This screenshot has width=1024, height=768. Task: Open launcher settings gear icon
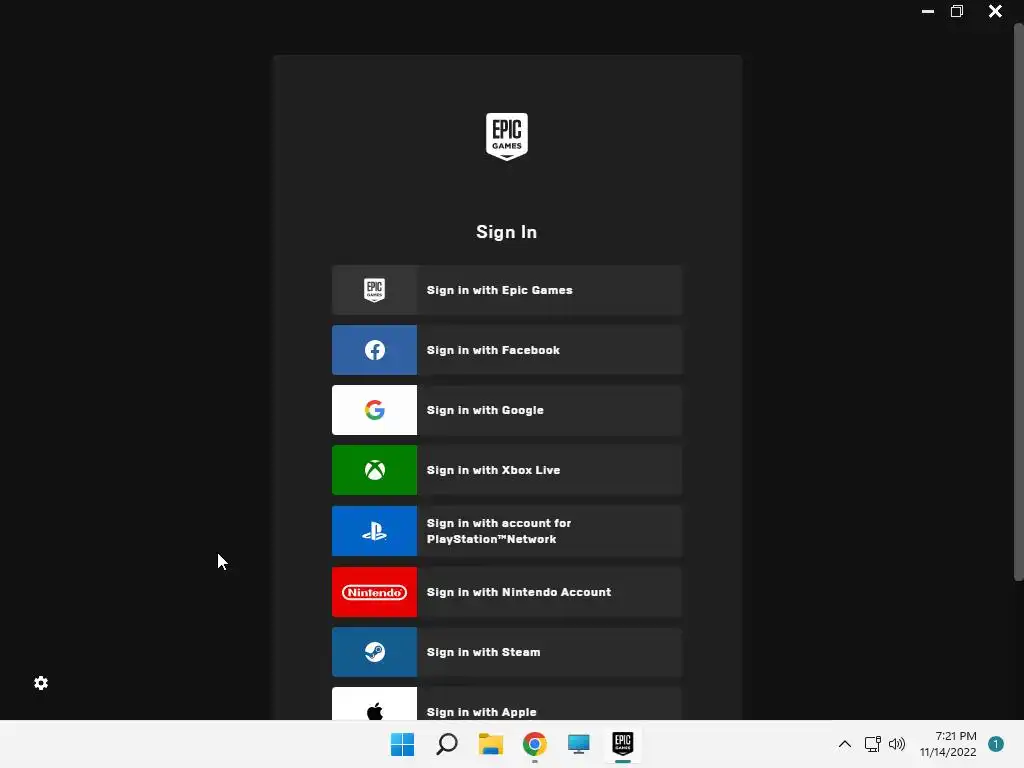pos(41,683)
